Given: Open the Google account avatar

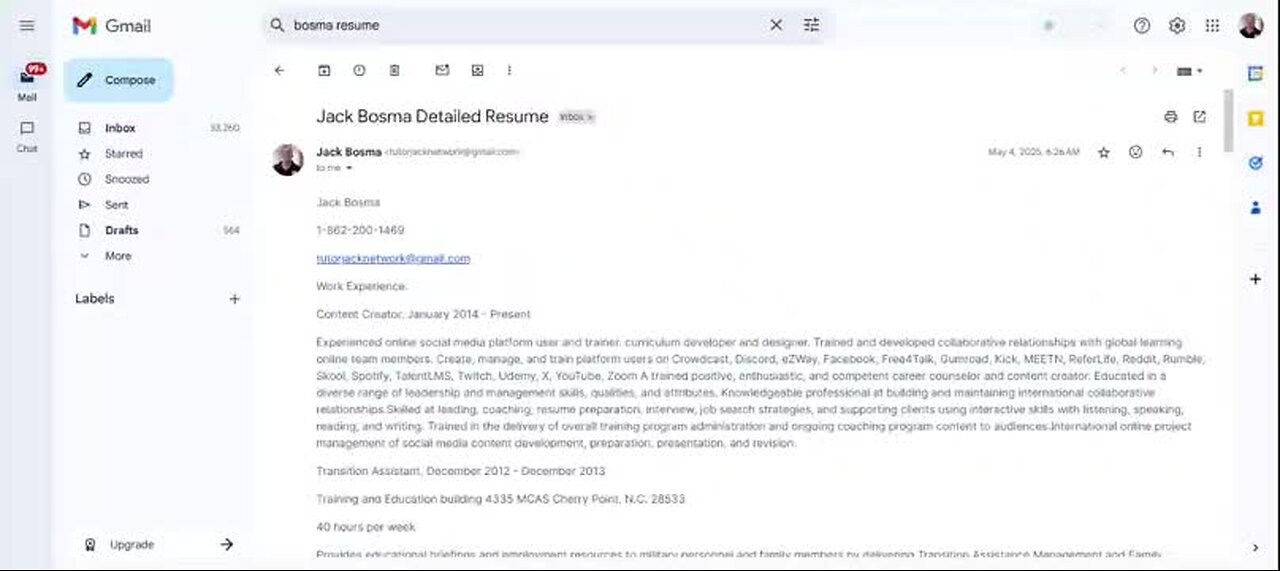Looking at the screenshot, I should coord(1251,26).
